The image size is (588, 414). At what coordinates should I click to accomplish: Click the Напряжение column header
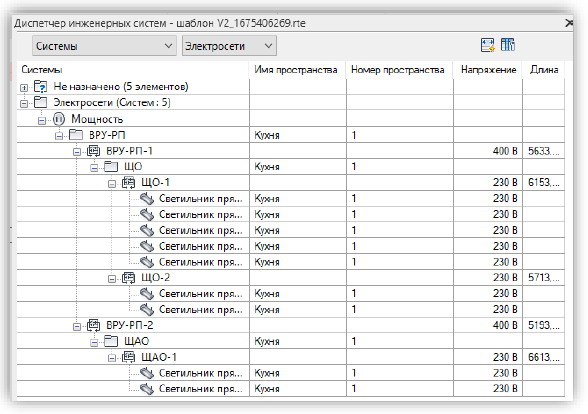(x=488, y=70)
